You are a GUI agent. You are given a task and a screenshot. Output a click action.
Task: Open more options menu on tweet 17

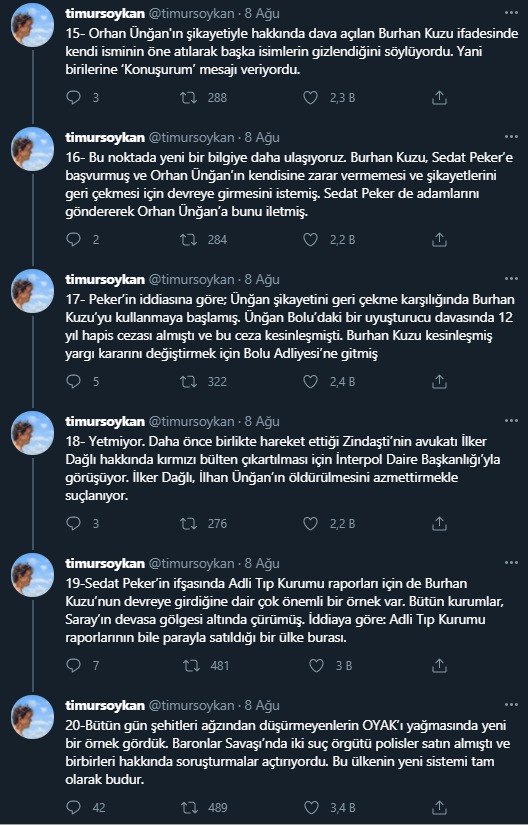(511, 279)
